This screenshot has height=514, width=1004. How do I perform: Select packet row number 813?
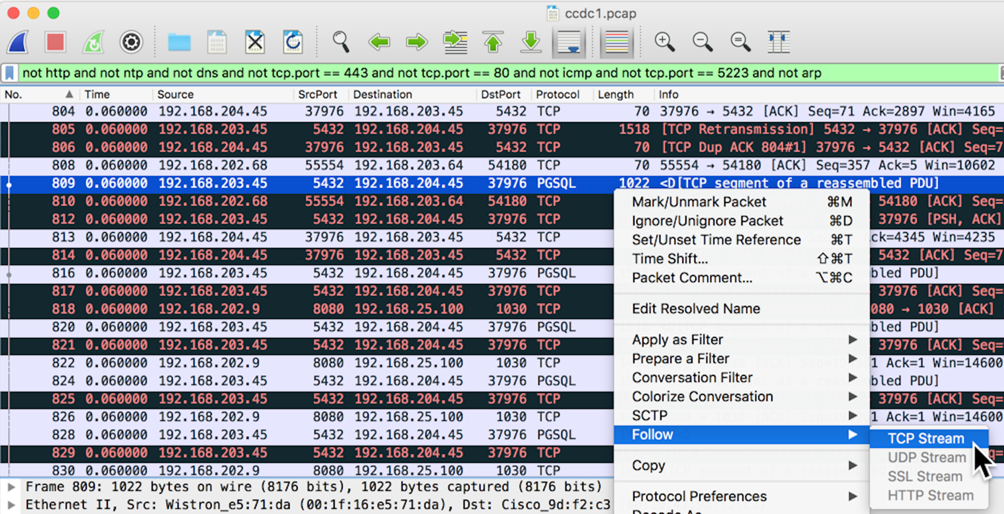[307, 237]
